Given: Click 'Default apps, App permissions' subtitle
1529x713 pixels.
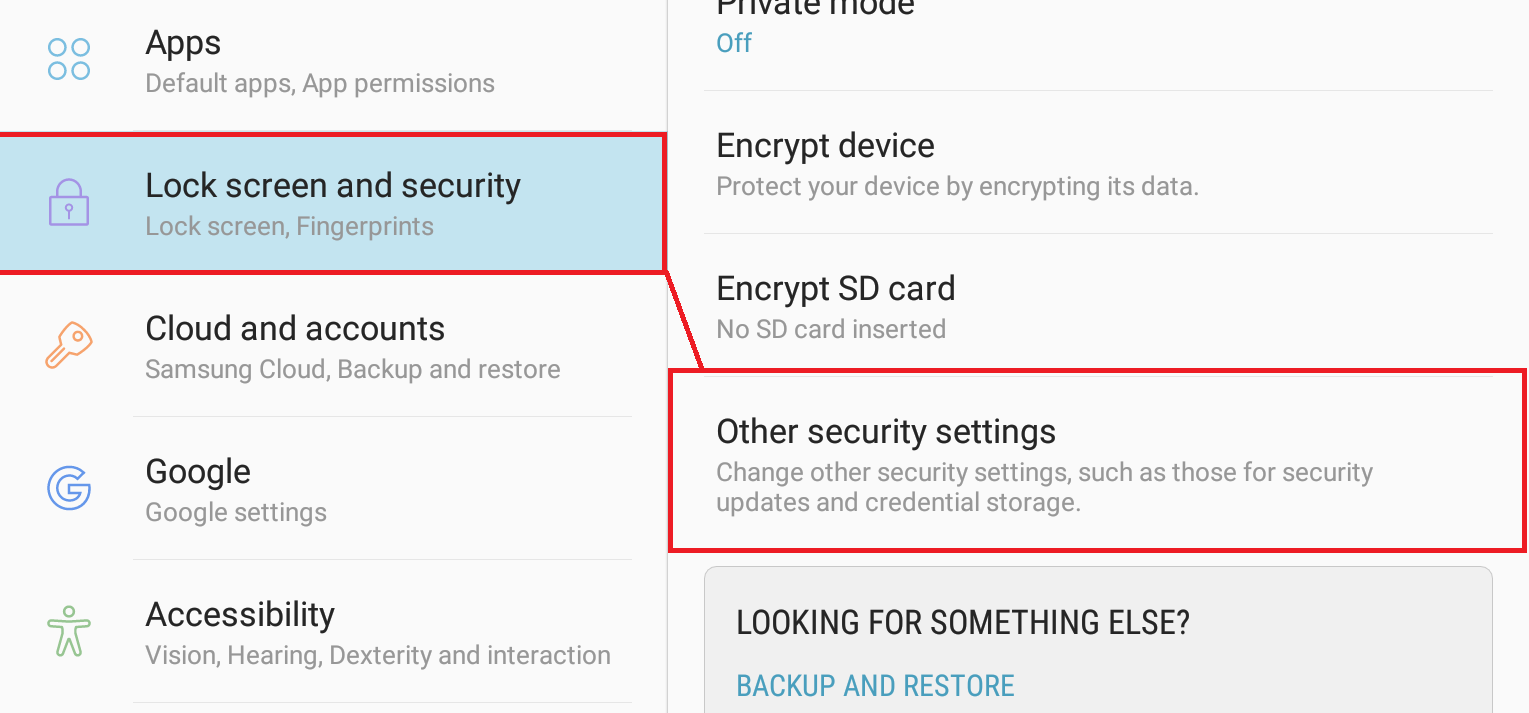Looking at the screenshot, I should point(320,83).
